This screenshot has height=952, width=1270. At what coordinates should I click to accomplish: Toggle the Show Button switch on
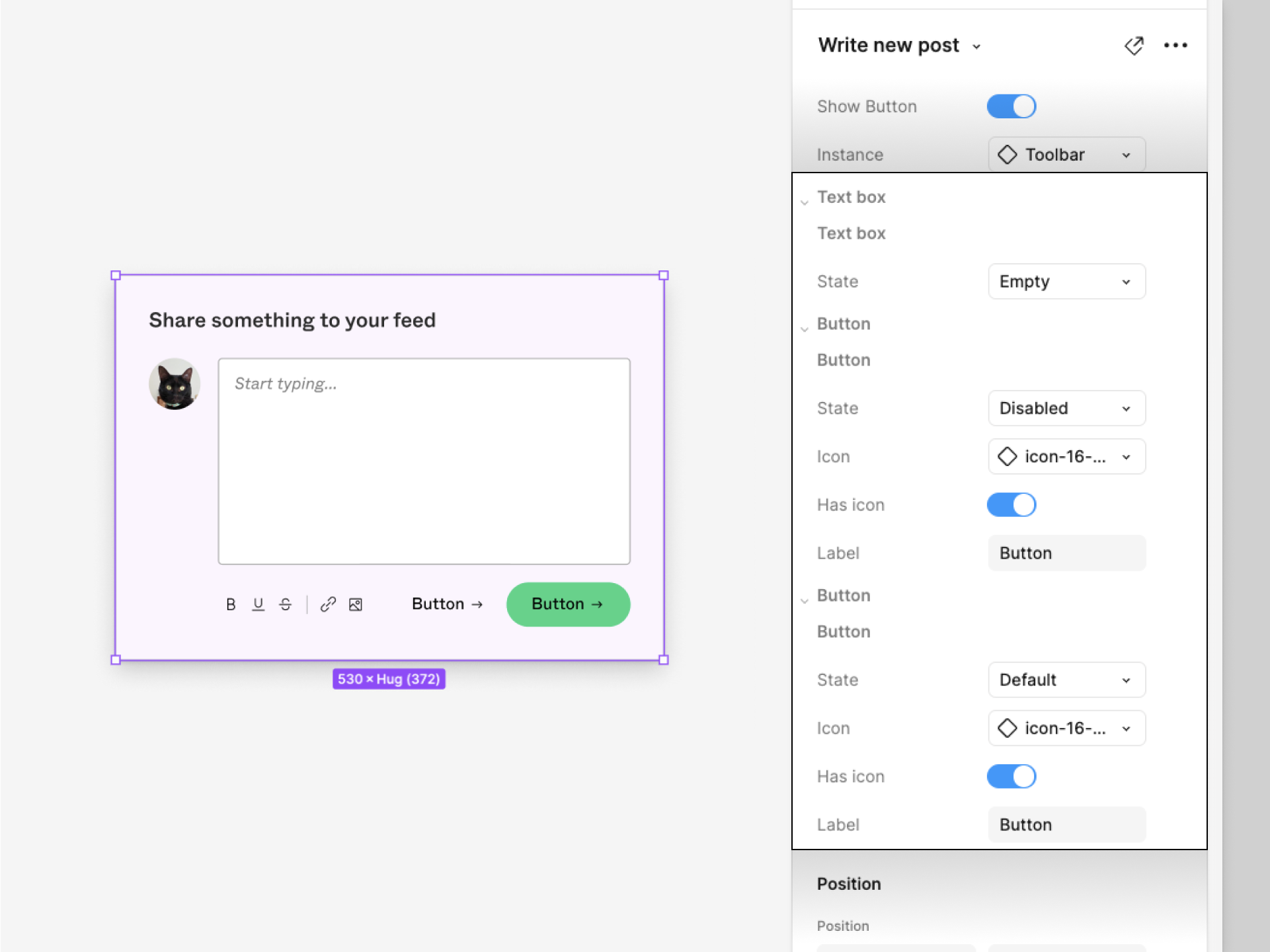click(x=1010, y=105)
